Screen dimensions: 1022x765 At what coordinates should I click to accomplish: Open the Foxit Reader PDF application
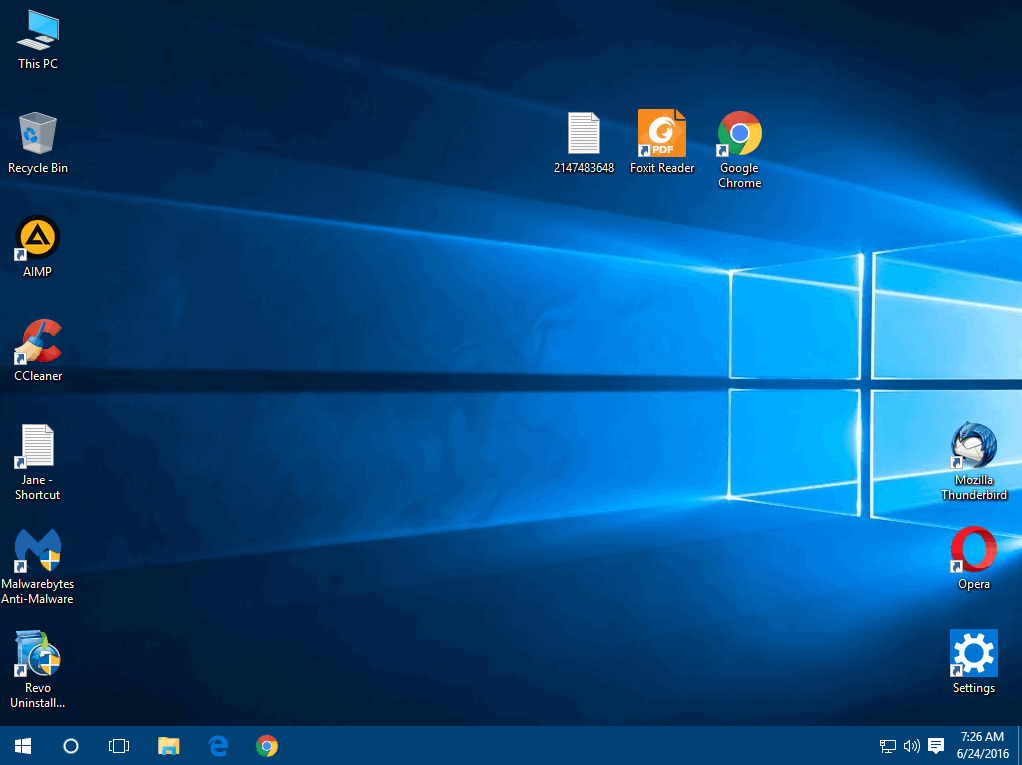pos(661,132)
